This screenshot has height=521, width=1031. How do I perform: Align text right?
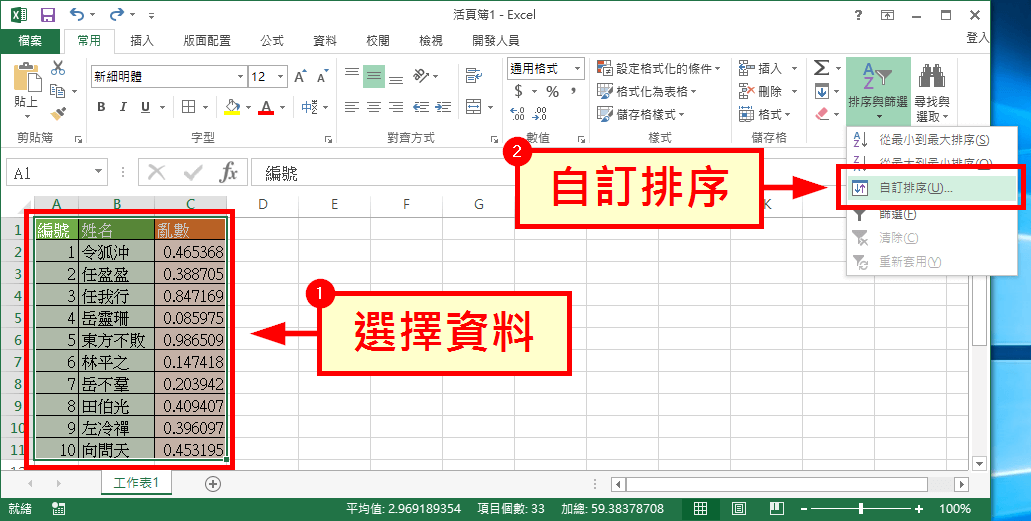tap(395, 107)
